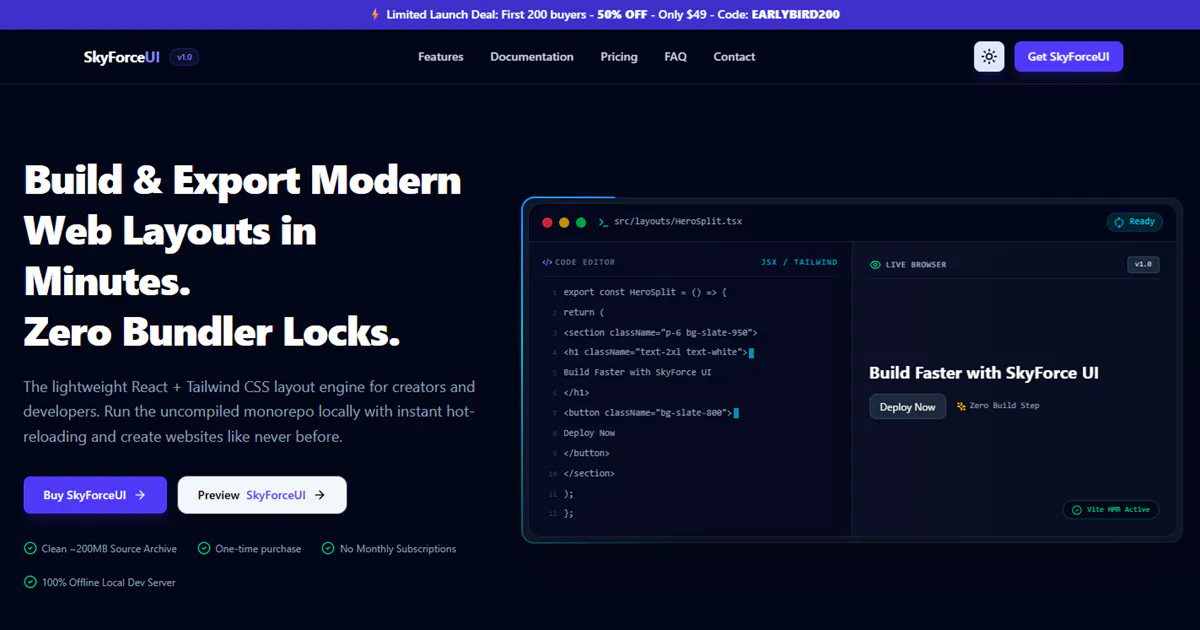
Task: Click the Preview SkyForceUI button
Action: pyautogui.click(x=262, y=495)
